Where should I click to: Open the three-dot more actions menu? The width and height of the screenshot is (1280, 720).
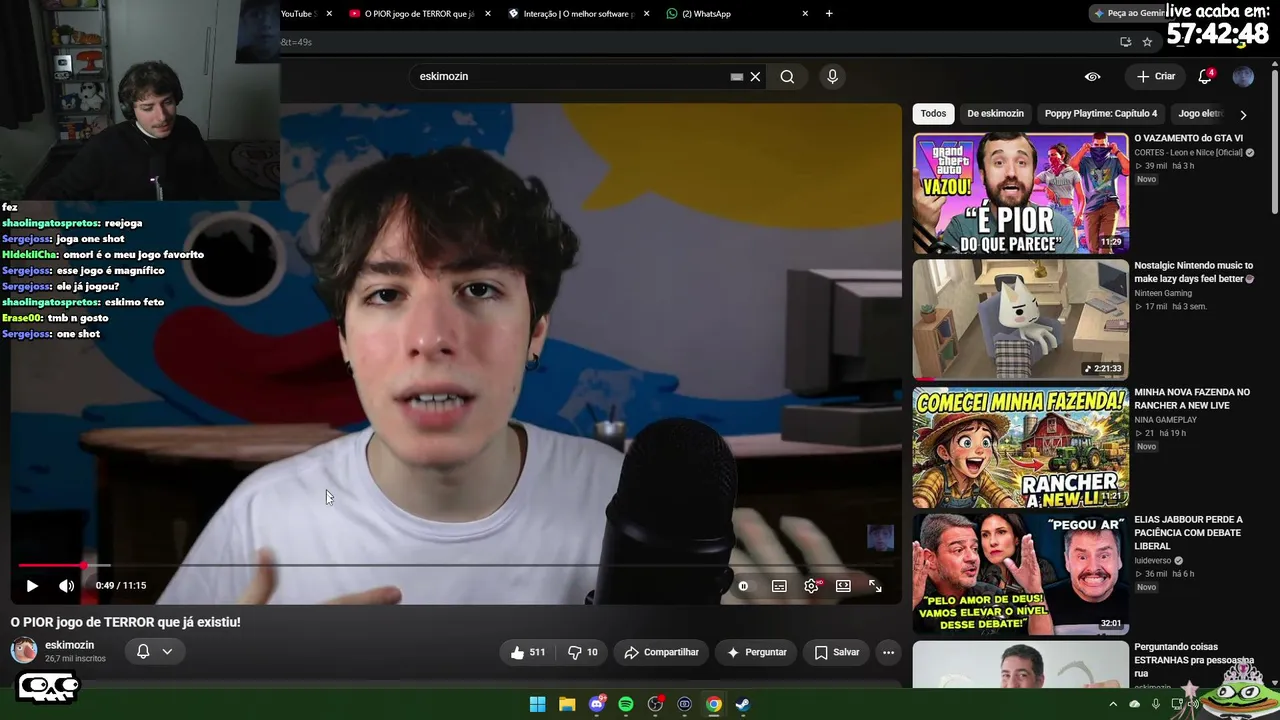click(888, 652)
